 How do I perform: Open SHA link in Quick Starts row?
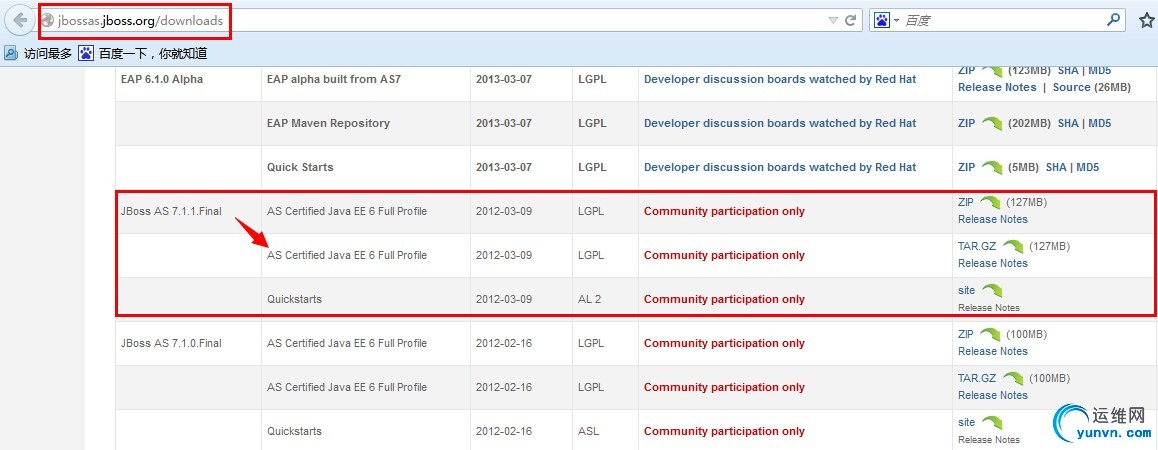coord(1056,167)
